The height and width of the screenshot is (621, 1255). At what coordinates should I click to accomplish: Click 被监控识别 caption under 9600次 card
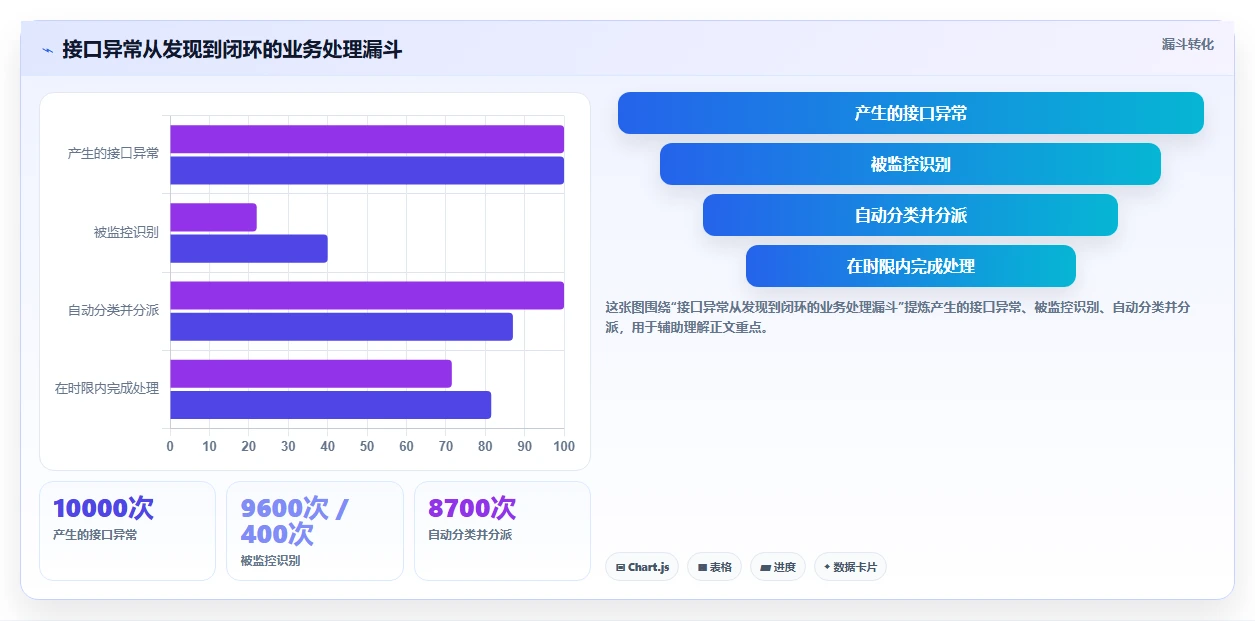coord(270,561)
